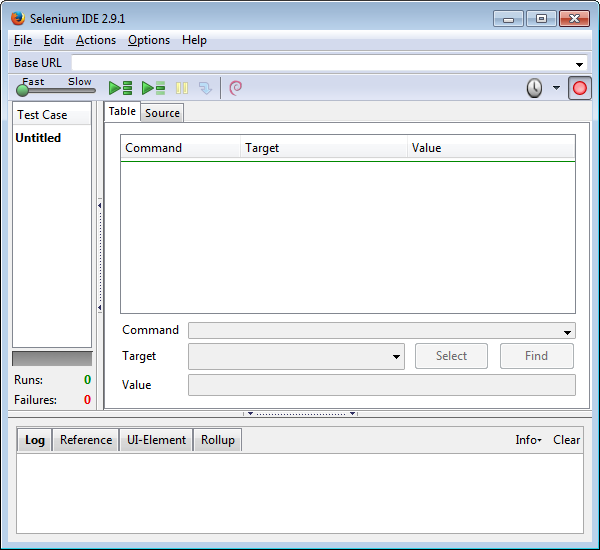The width and height of the screenshot is (600, 550).
Task: Click the Step icon in toolbar
Action: (x=205, y=88)
